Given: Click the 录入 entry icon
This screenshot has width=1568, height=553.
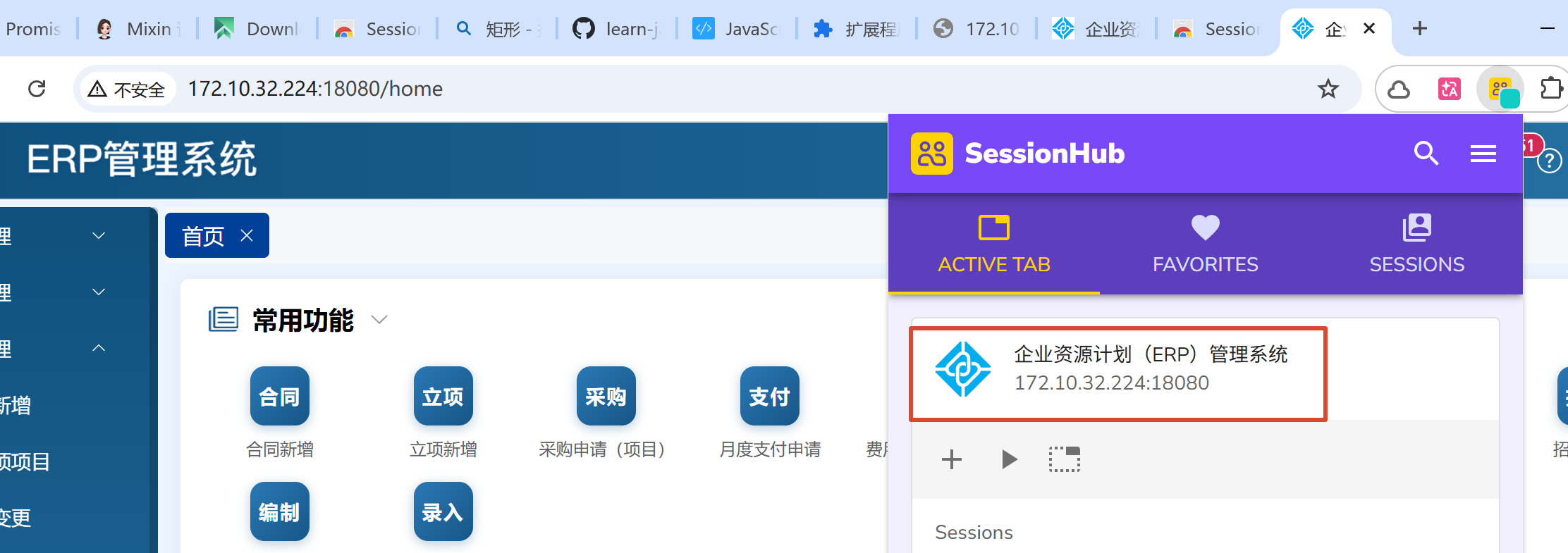Looking at the screenshot, I should click(x=443, y=511).
